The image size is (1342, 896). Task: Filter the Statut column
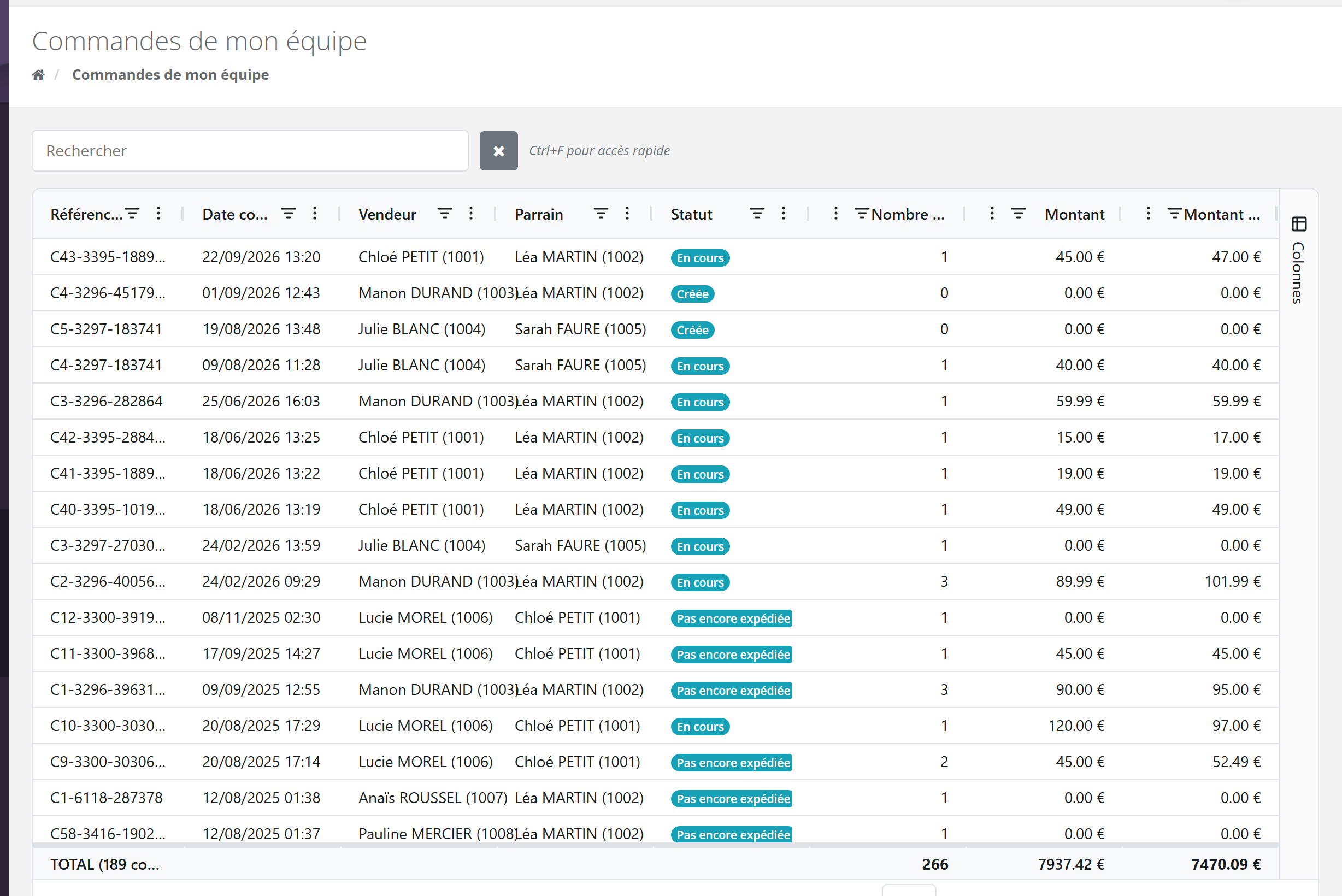757,214
